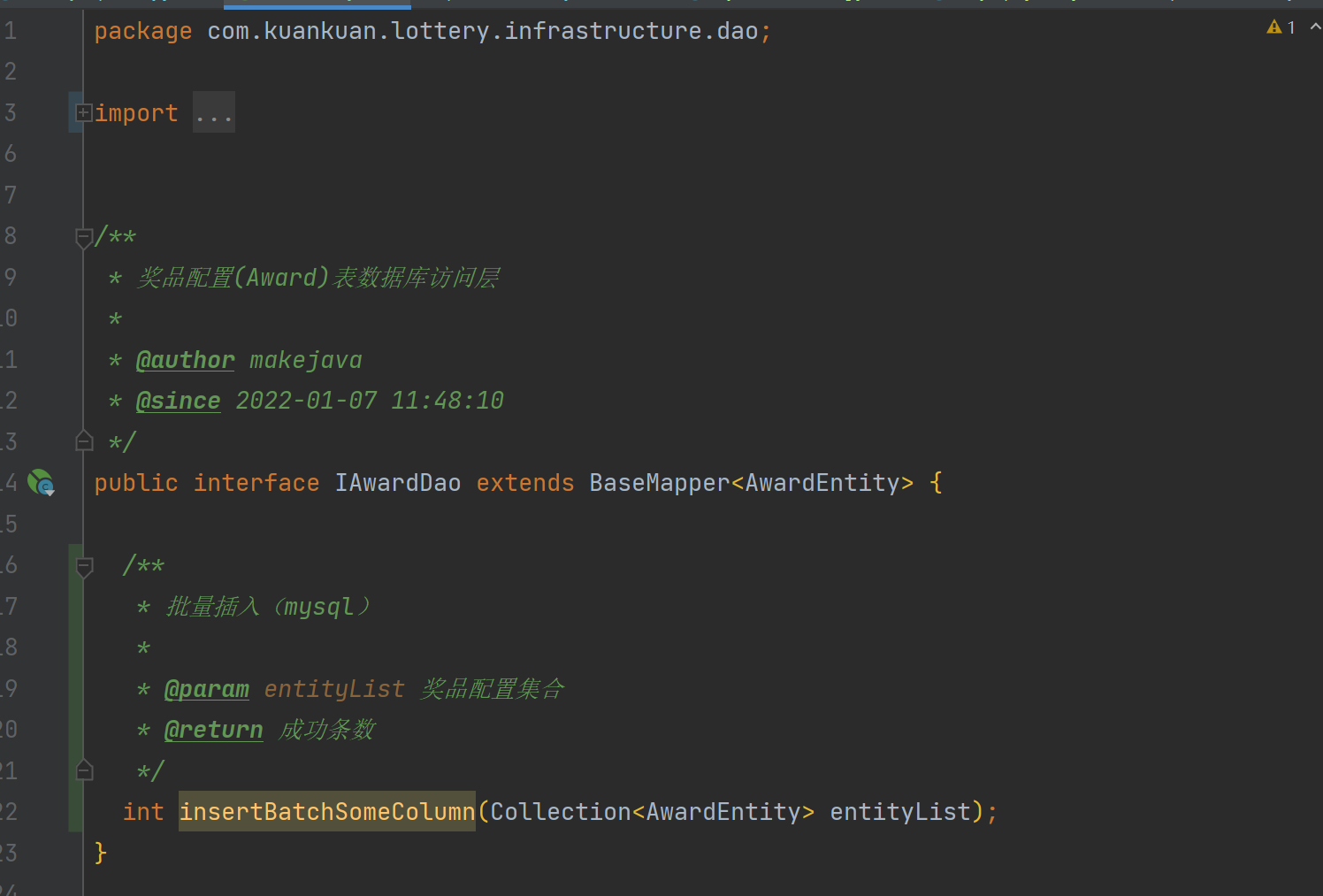Click the 'import' keyword
1323x896 pixels.
[136, 113]
